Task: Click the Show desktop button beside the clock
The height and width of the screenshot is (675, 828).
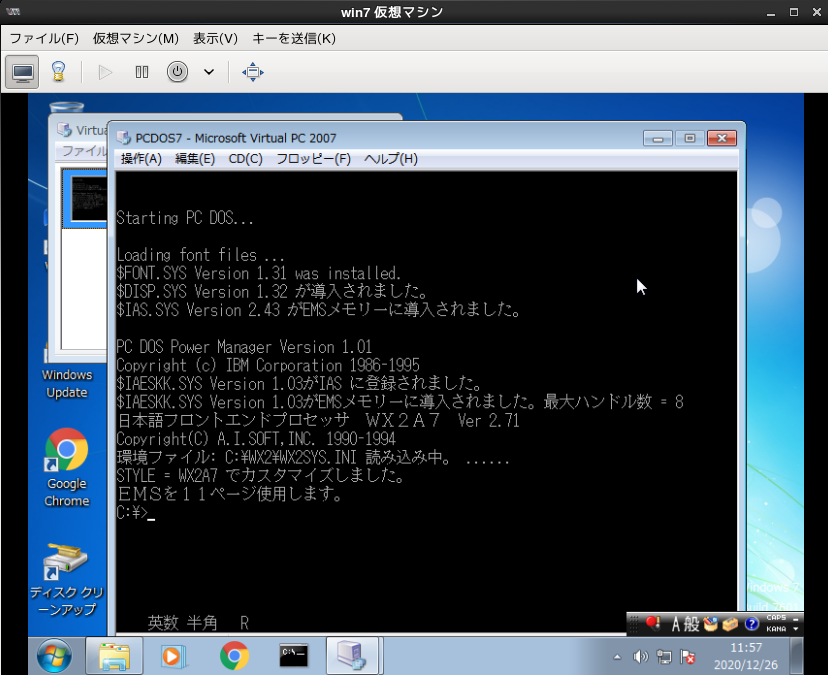Action: point(797,656)
